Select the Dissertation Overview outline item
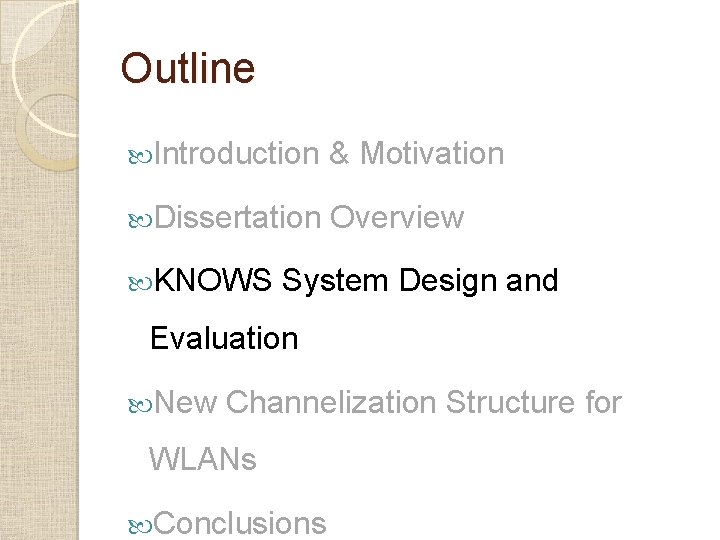Viewport: 720px width, 540px height. [309, 217]
